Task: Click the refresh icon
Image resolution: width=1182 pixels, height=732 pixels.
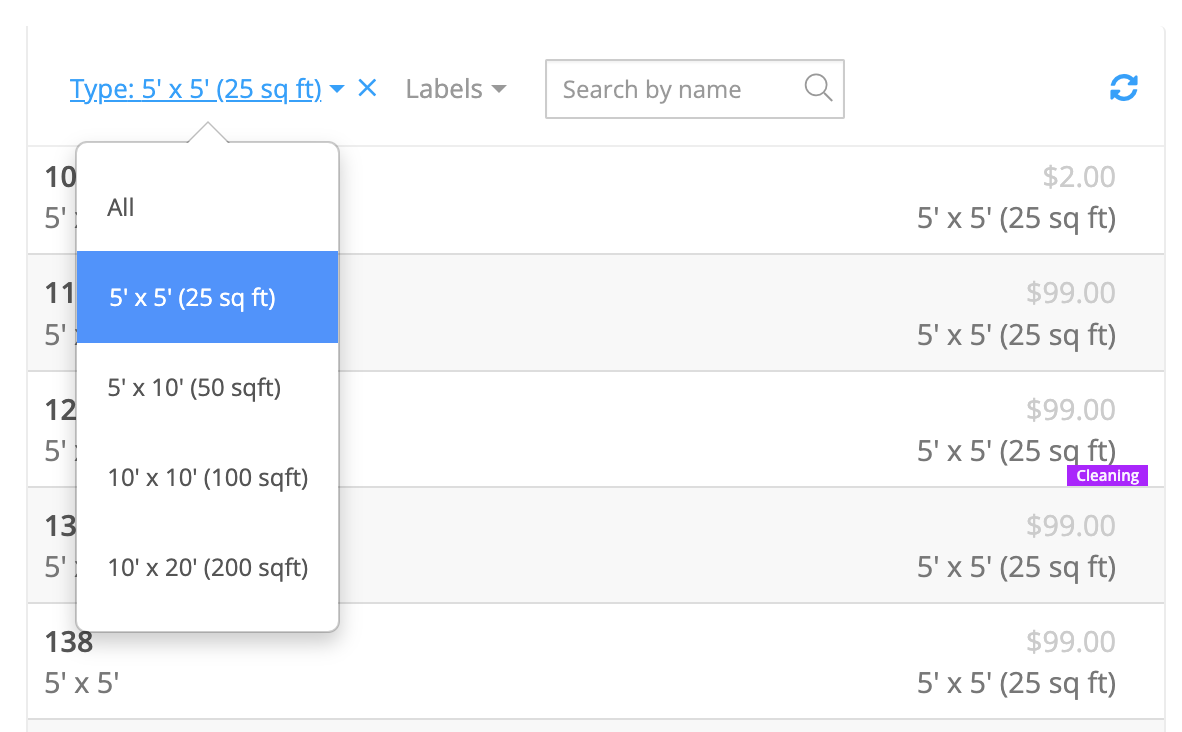Action: 1124,88
